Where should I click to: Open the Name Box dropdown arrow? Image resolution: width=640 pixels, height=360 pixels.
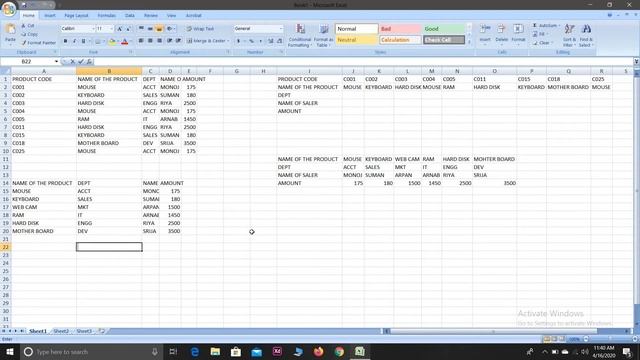pos(56,62)
